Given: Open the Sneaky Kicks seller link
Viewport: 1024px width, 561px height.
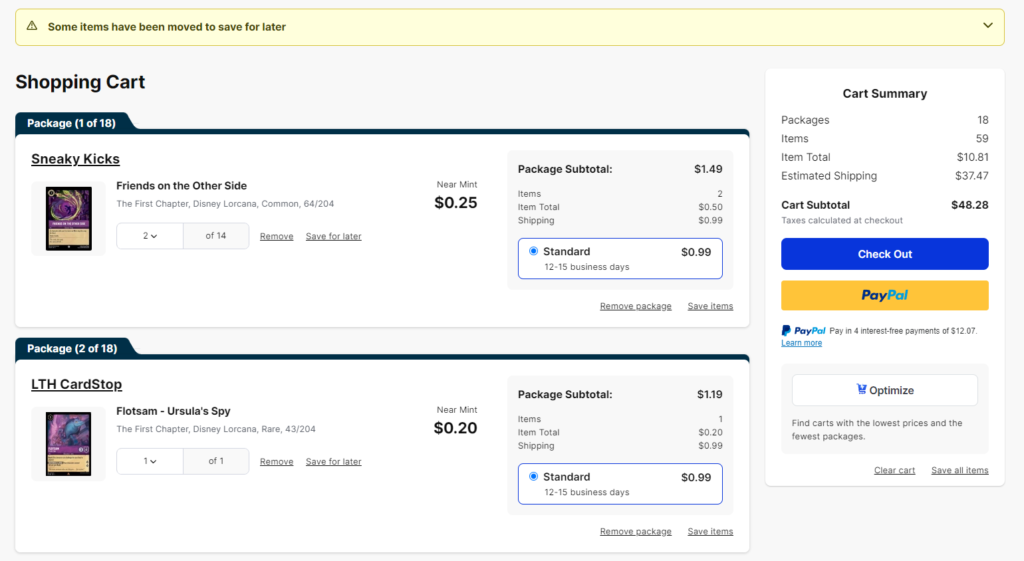Looking at the screenshot, I should (x=75, y=159).
